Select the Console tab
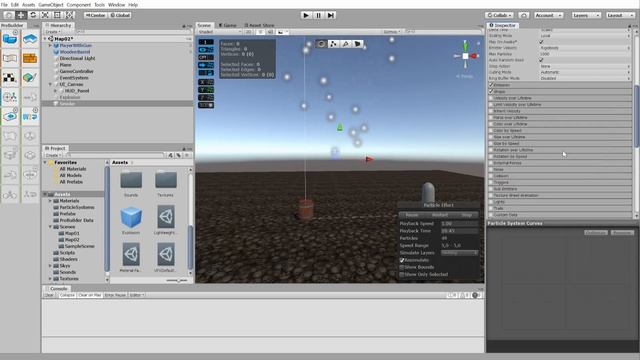Image resolution: width=640 pixels, height=360 pixels. click(x=57, y=289)
